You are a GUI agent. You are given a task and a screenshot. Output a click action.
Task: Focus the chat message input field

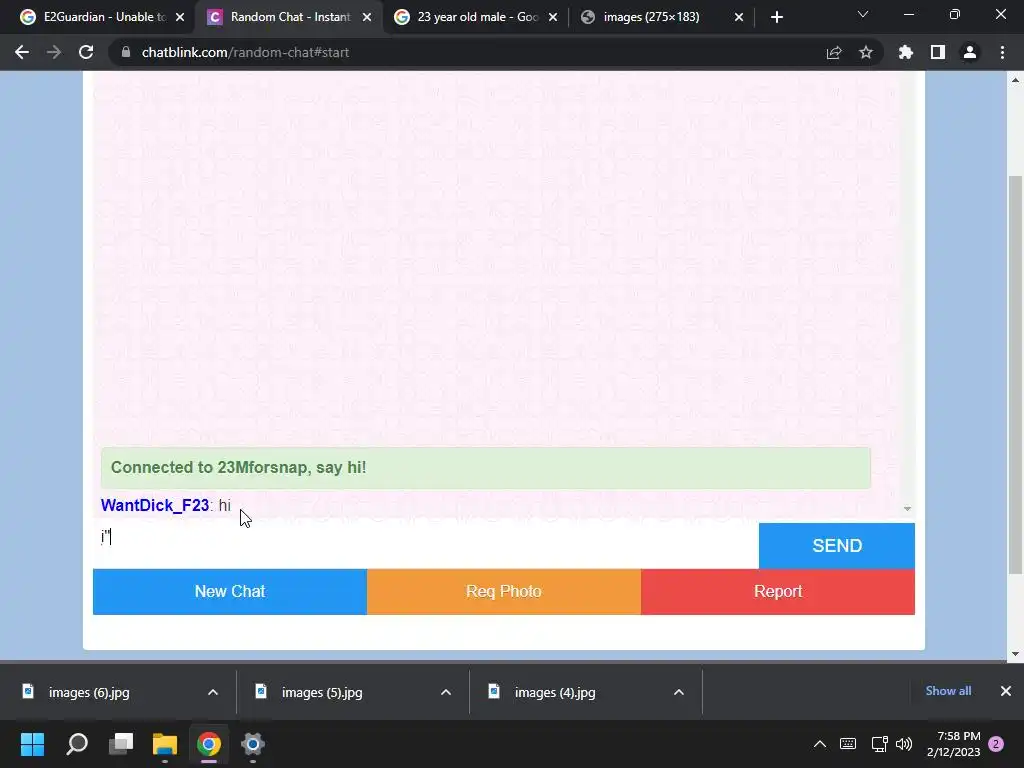tap(426, 545)
